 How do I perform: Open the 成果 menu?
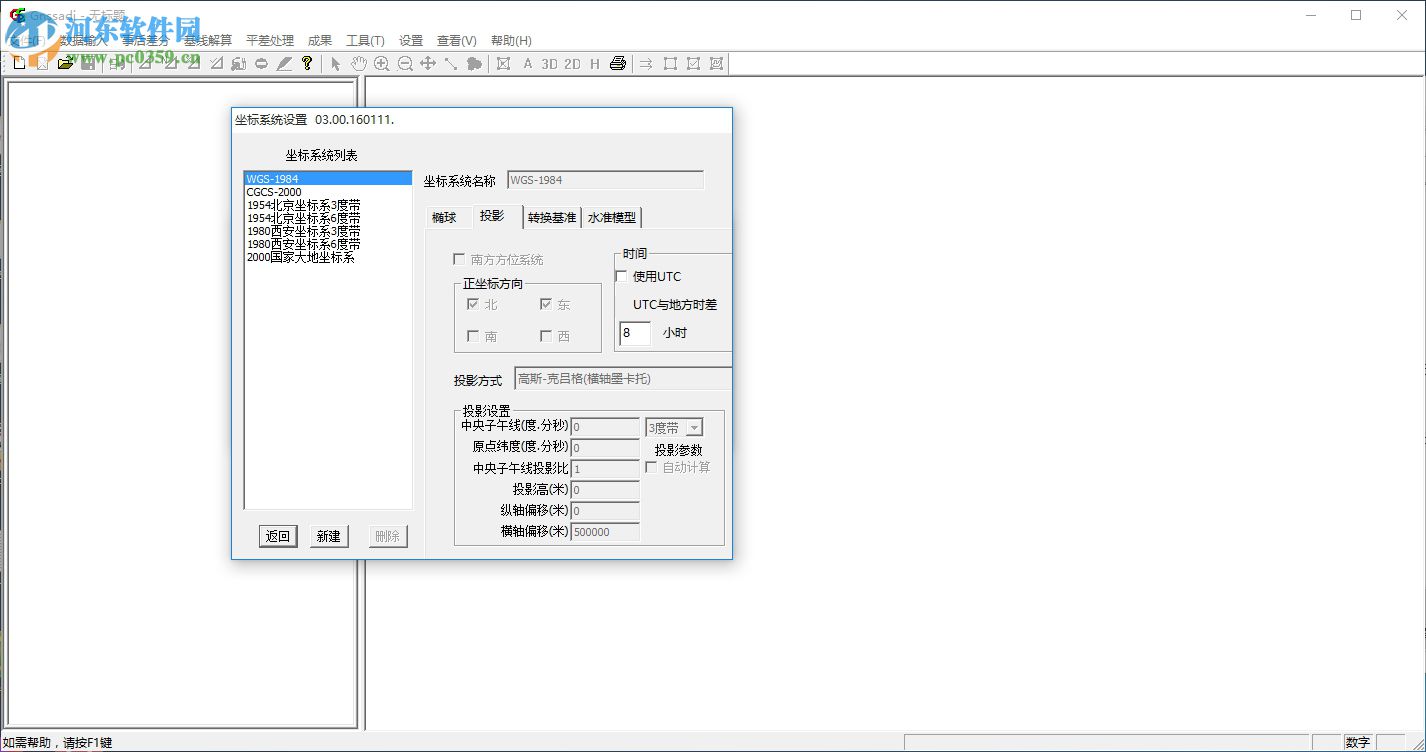tap(320, 41)
